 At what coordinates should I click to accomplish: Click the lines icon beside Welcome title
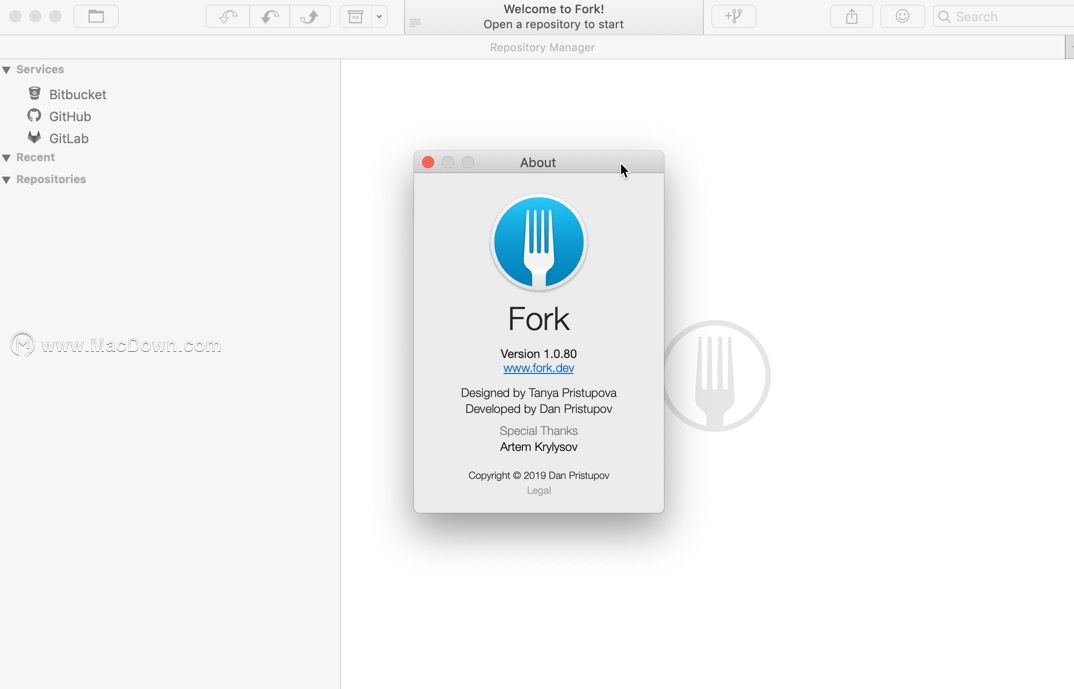pyautogui.click(x=414, y=23)
